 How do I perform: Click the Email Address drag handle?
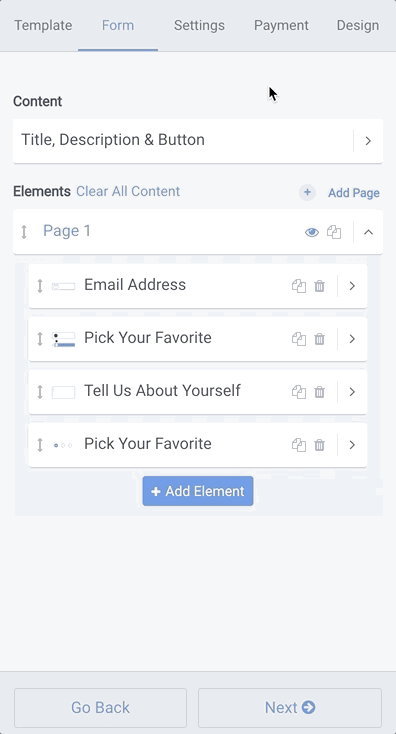pyautogui.click(x=40, y=286)
